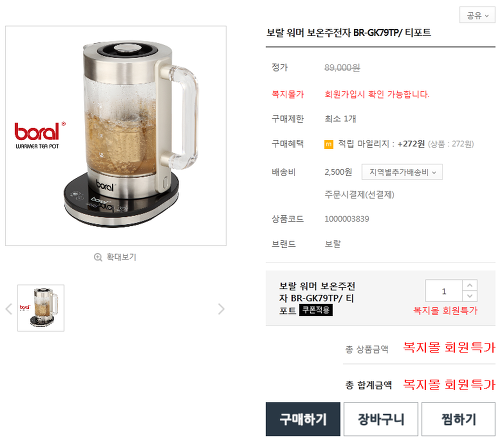This screenshot has height=442, width=500.
Task: Click the 찜하기 wishlist button
Action: click(x=458, y=419)
